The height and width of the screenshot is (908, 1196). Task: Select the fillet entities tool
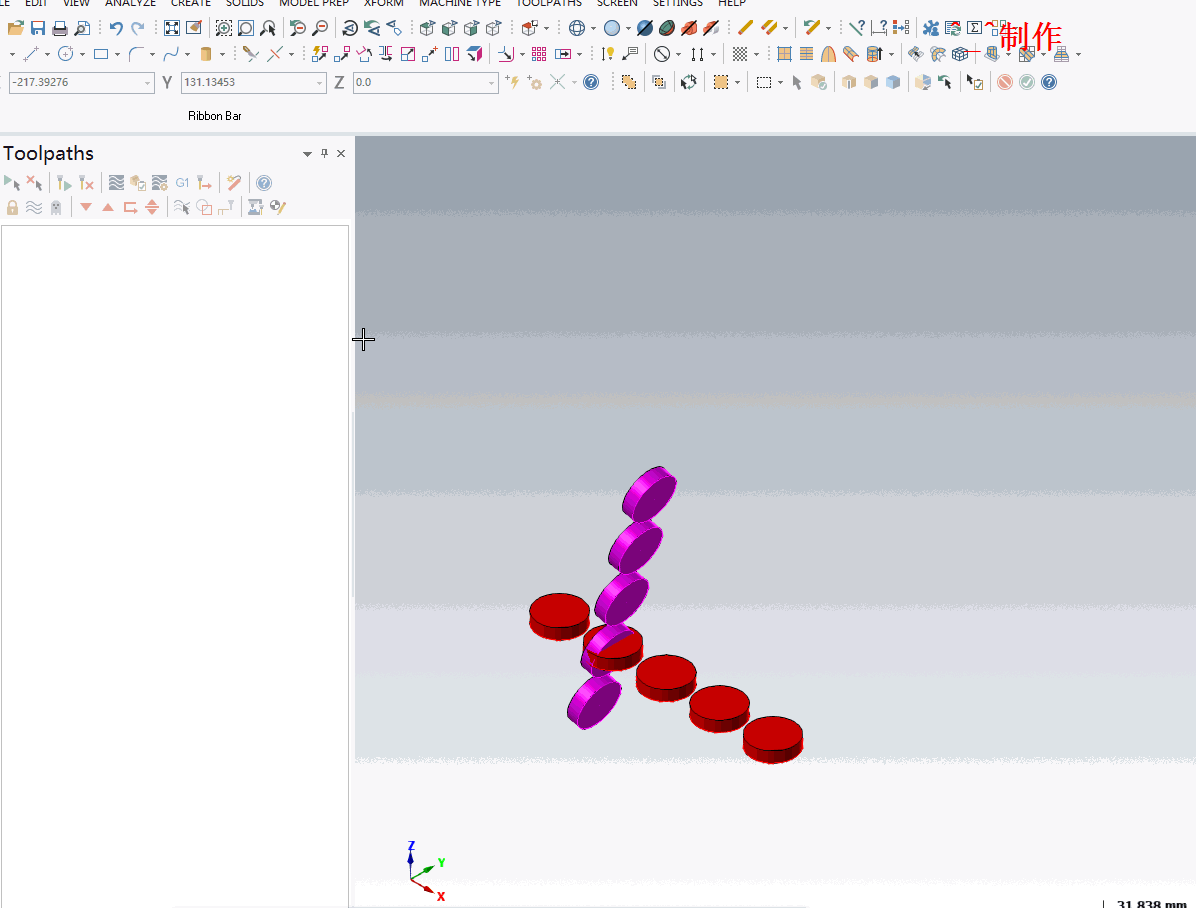[x=136, y=54]
